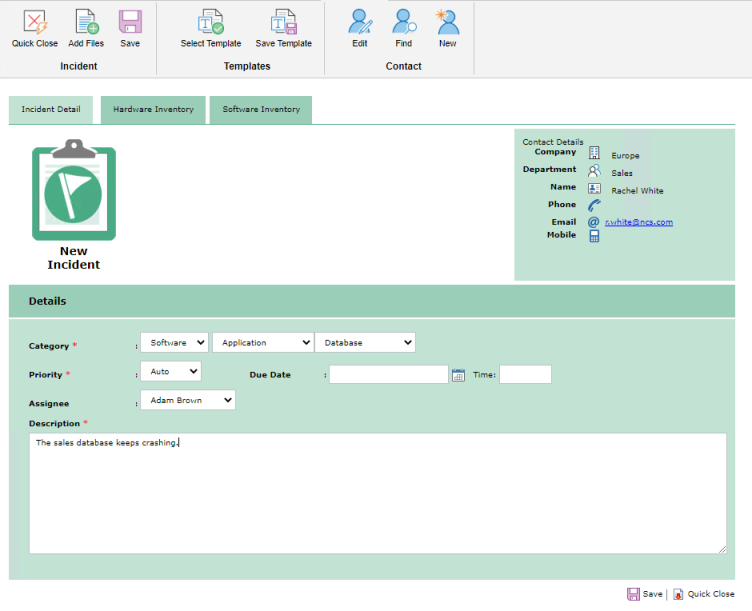Switch to the Software Inventory tab

(x=261, y=110)
